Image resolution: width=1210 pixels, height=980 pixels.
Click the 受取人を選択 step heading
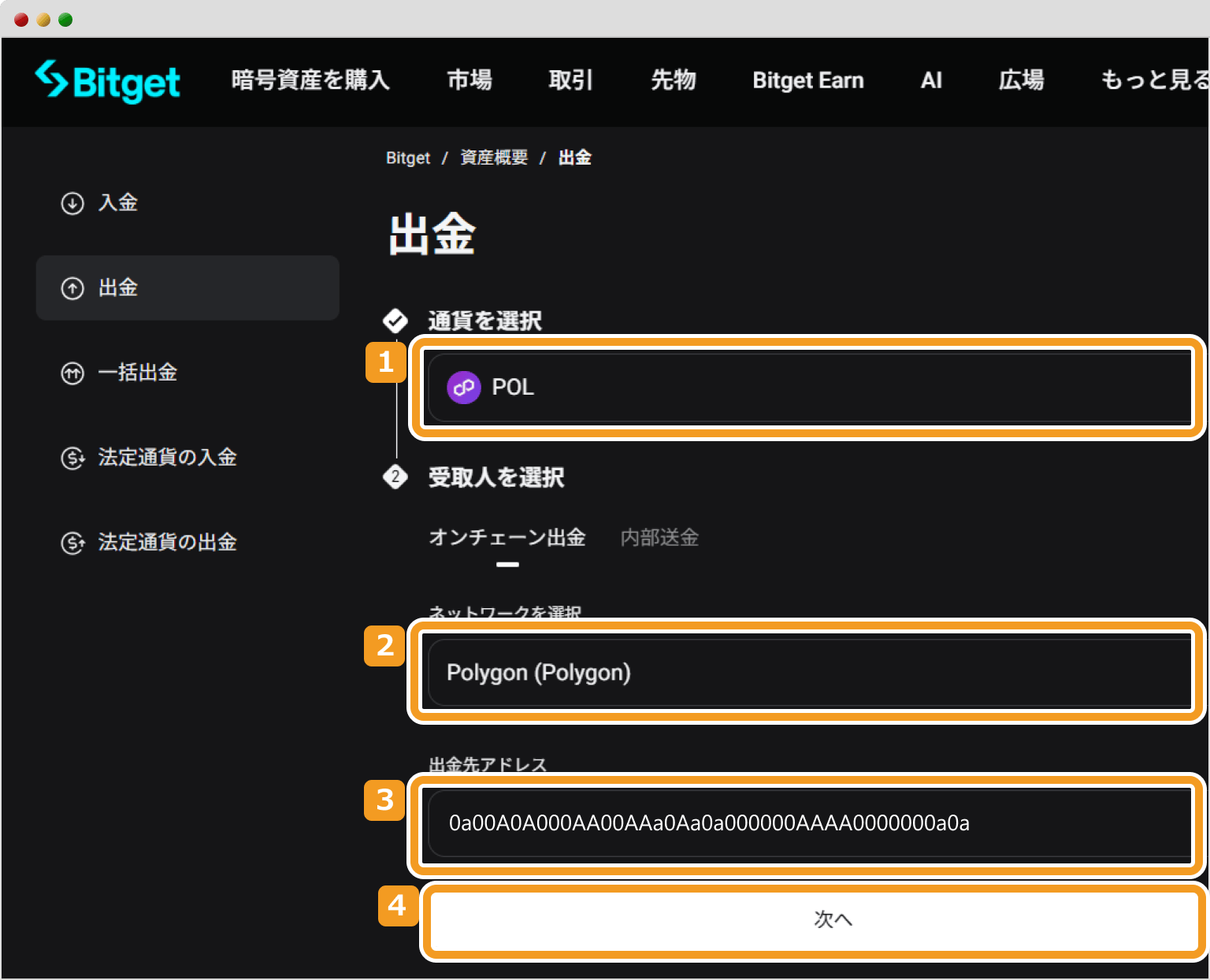coord(496,477)
